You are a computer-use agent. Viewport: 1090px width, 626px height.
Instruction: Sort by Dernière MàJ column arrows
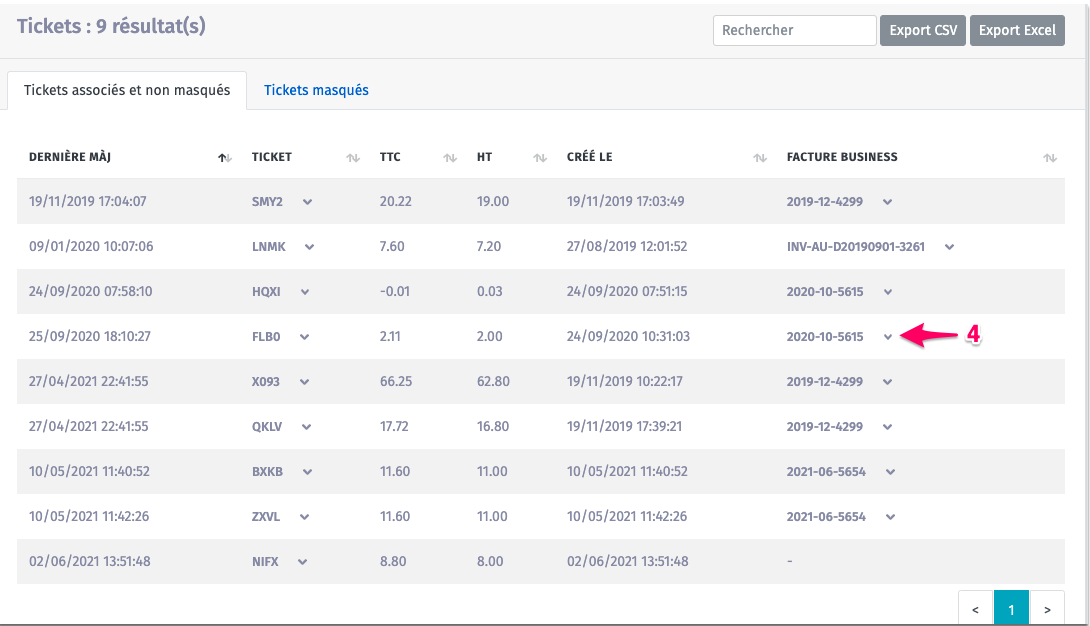tap(225, 158)
